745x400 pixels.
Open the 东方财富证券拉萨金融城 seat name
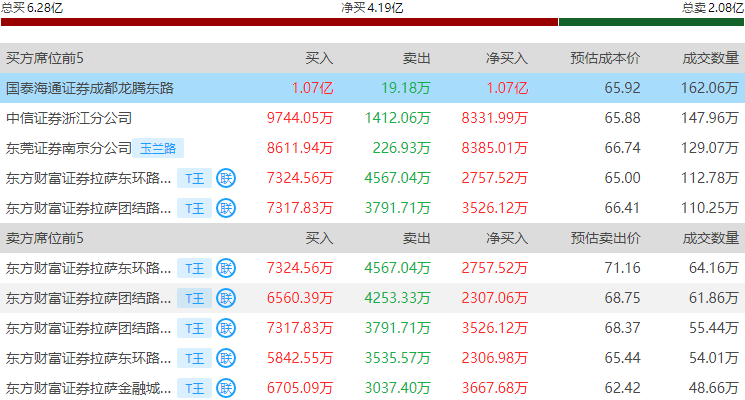88,389
